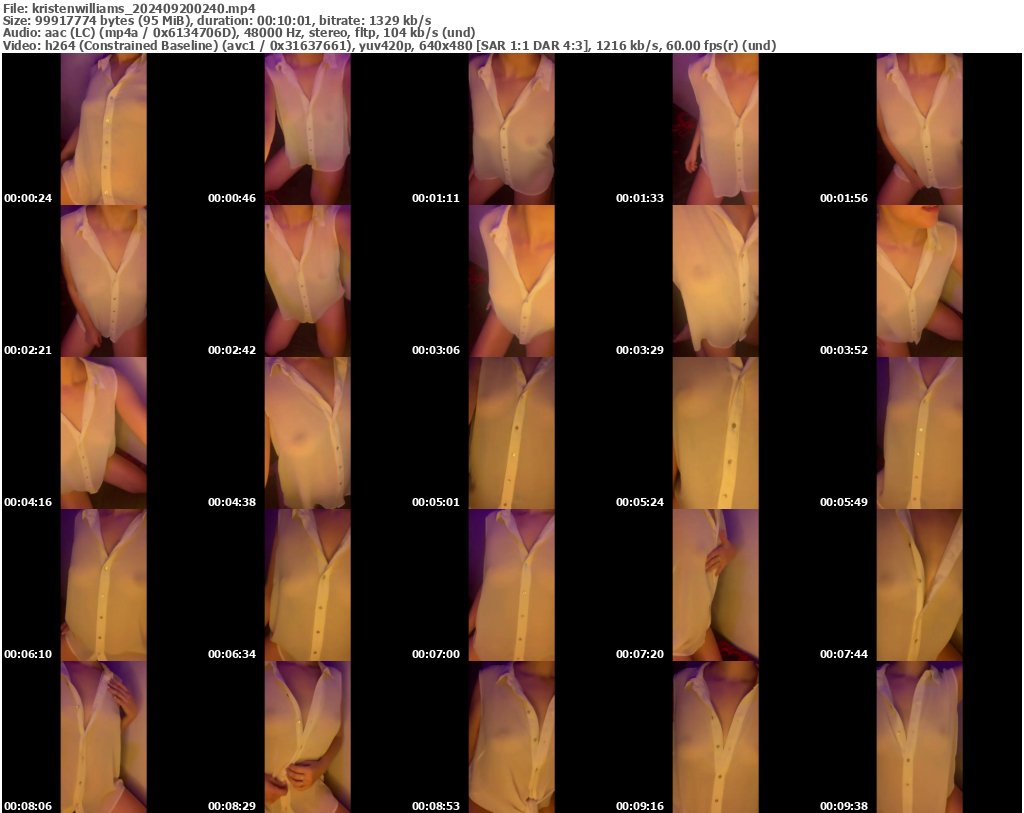Select the 00:01:11 preview frame
The image size is (1024, 813).
[x=510, y=130]
